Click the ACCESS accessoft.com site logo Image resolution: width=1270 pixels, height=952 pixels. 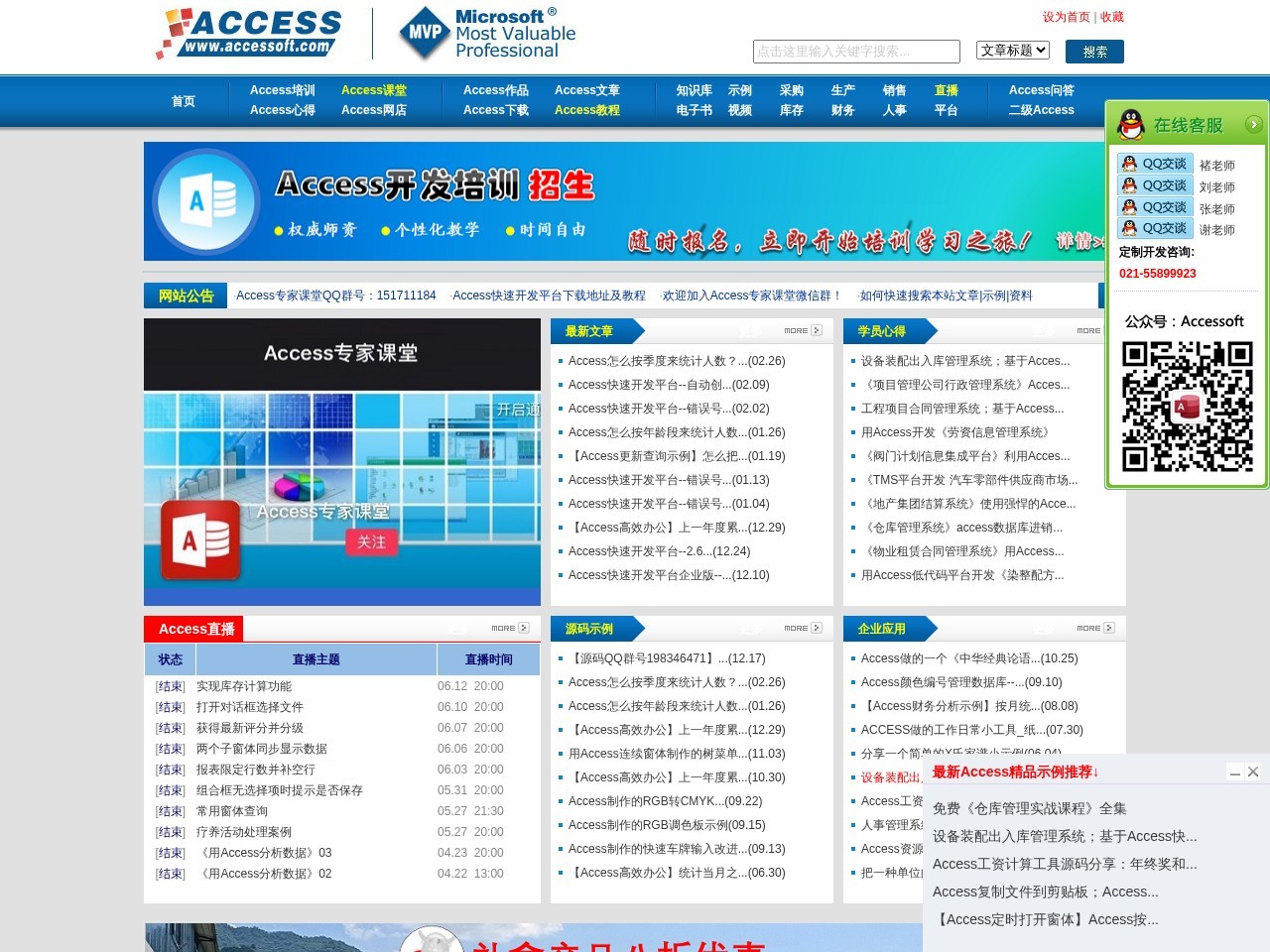249,34
